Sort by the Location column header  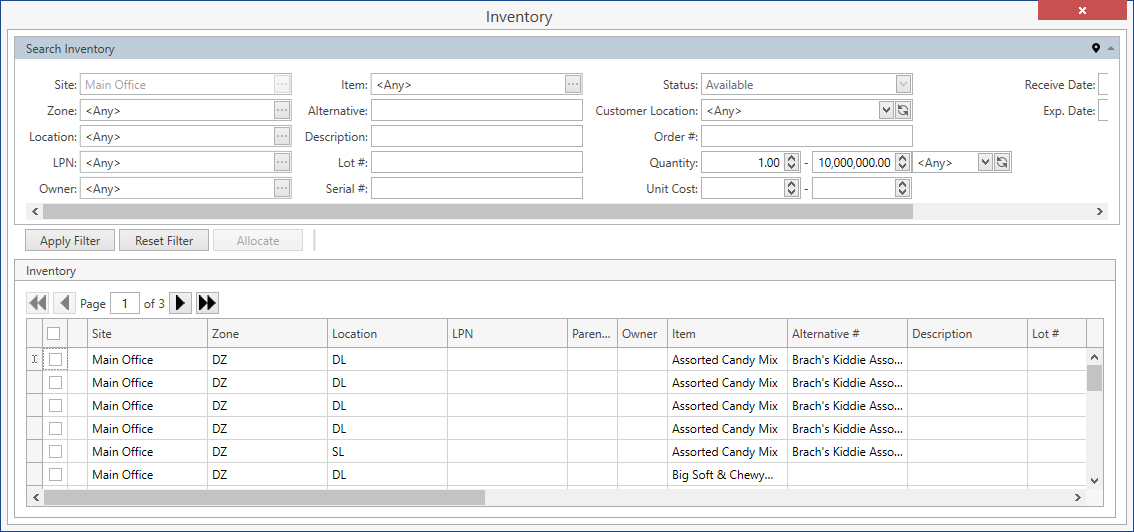pyautogui.click(x=386, y=334)
